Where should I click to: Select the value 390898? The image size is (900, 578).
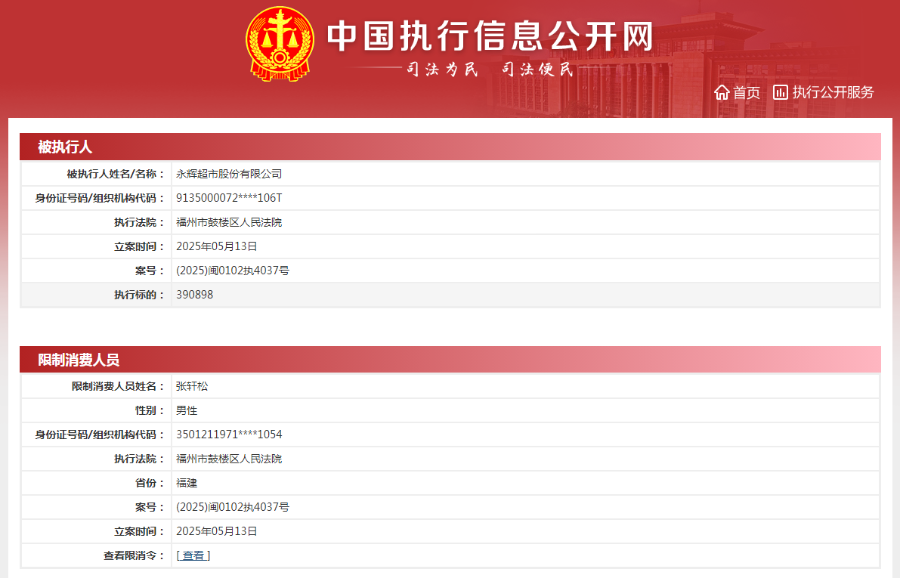tap(195, 294)
